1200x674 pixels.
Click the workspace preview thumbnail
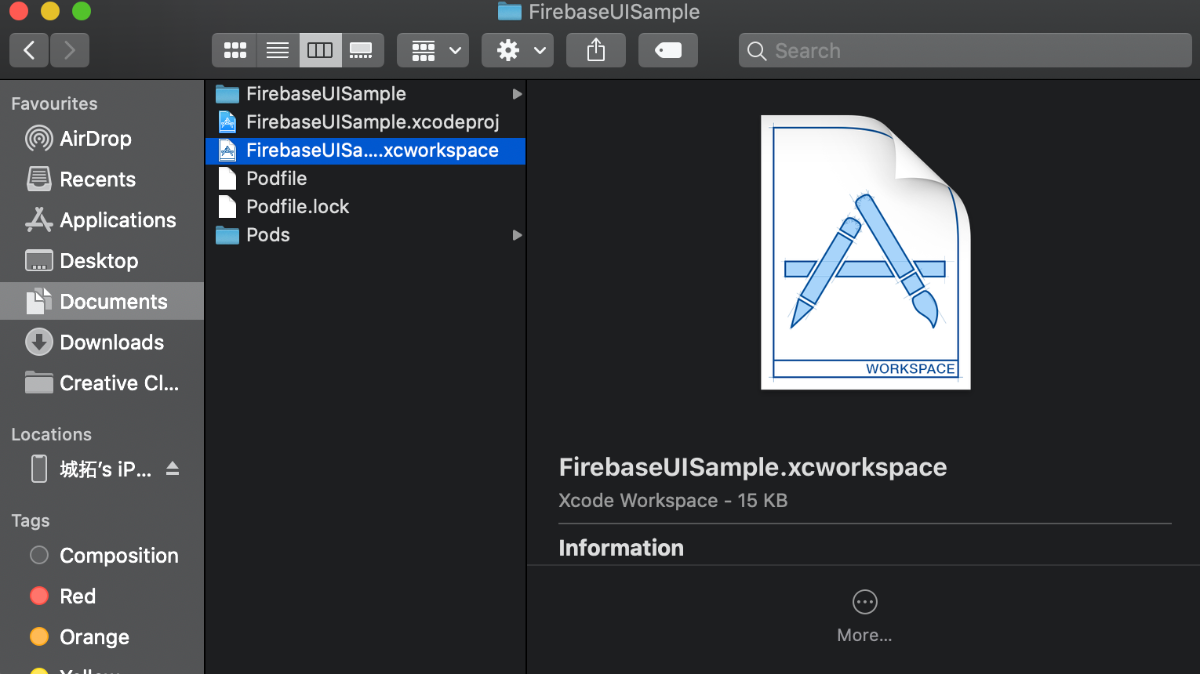point(865,251)
